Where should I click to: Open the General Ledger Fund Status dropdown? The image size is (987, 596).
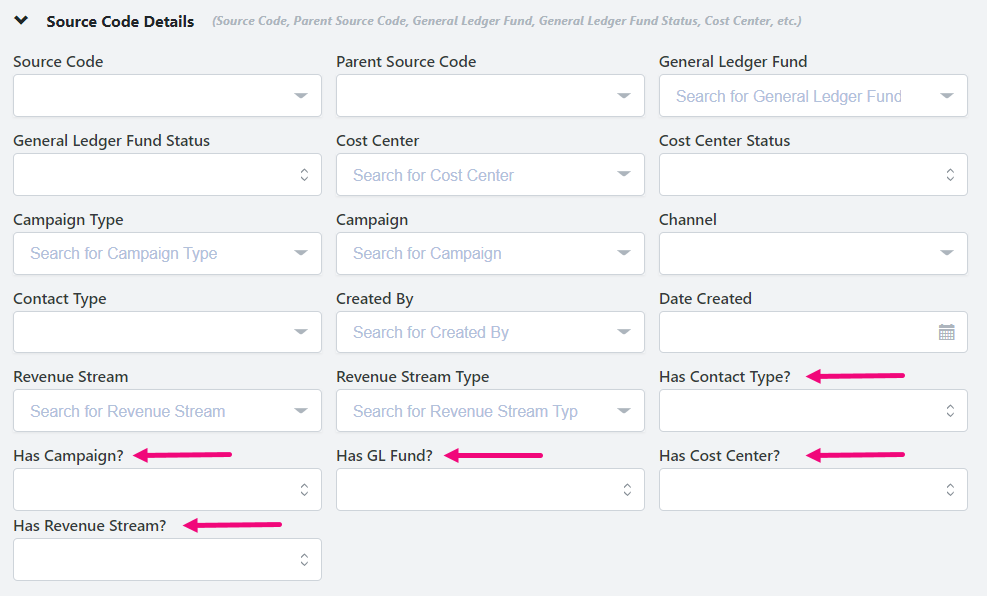click(x=304, y=174)
